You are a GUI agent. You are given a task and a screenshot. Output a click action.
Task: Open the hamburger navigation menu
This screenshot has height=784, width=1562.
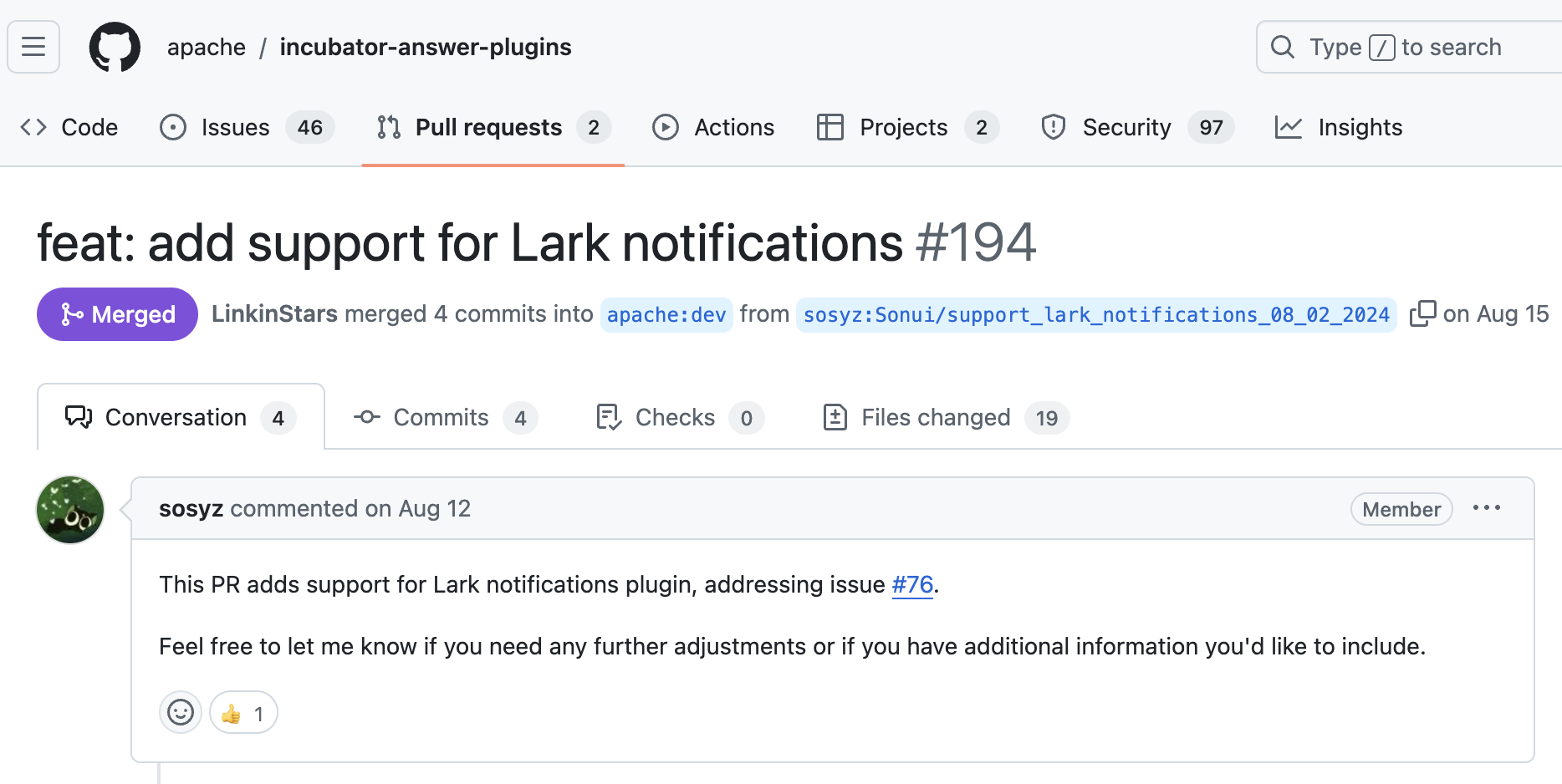coord(33,47)
